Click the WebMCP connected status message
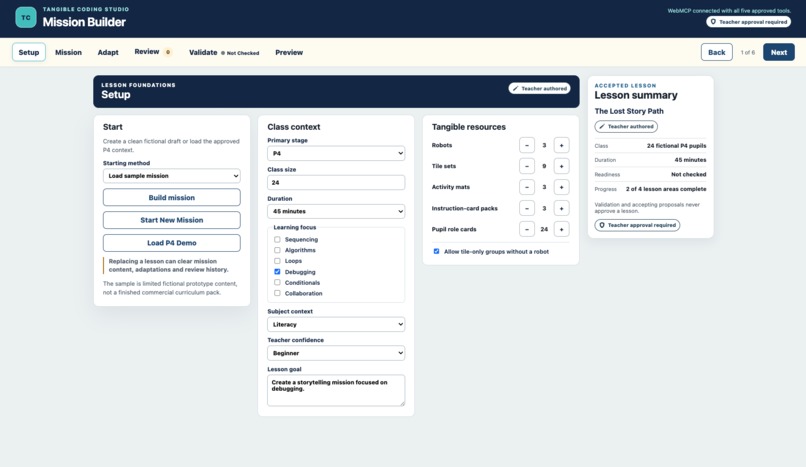Screen dimensions: 806x467 pos(729,10)
